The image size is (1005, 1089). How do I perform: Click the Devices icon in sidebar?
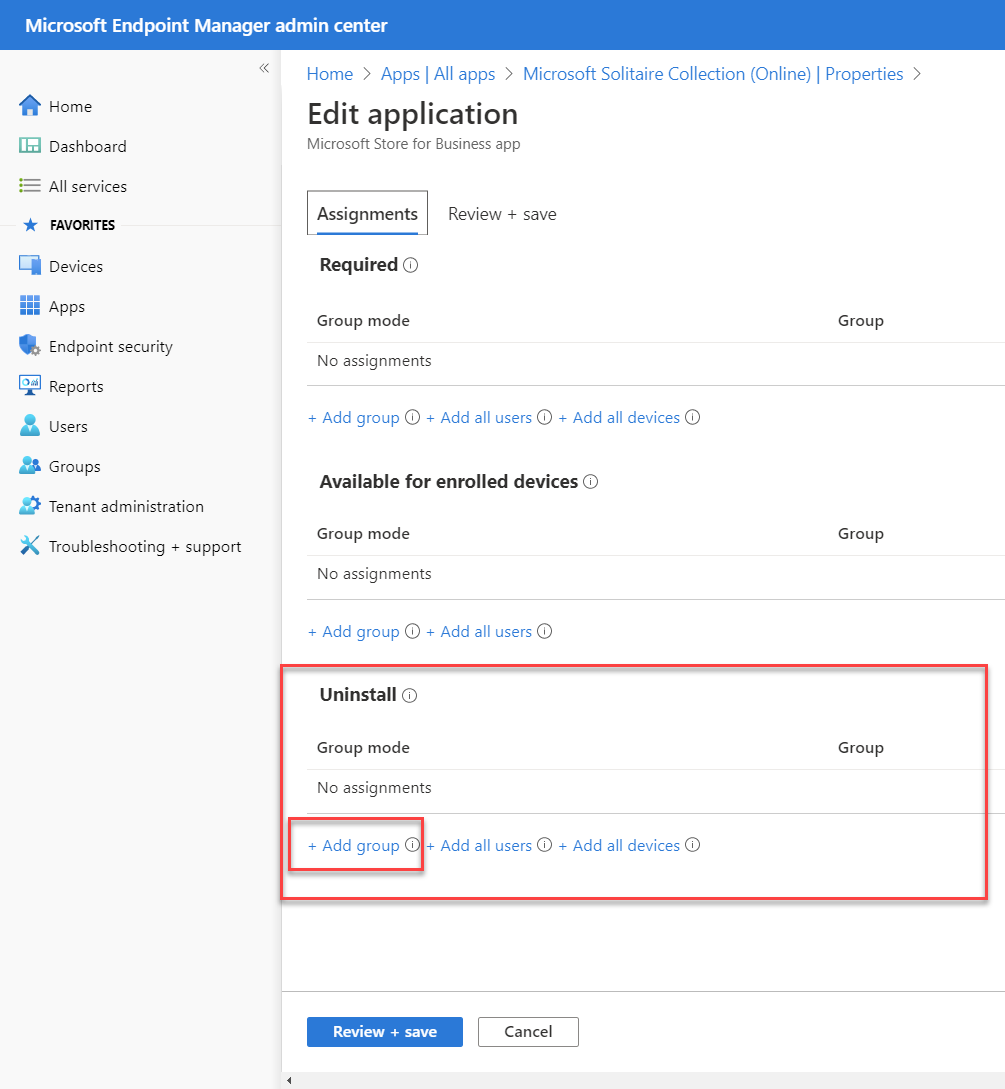[x=29, y=265]
